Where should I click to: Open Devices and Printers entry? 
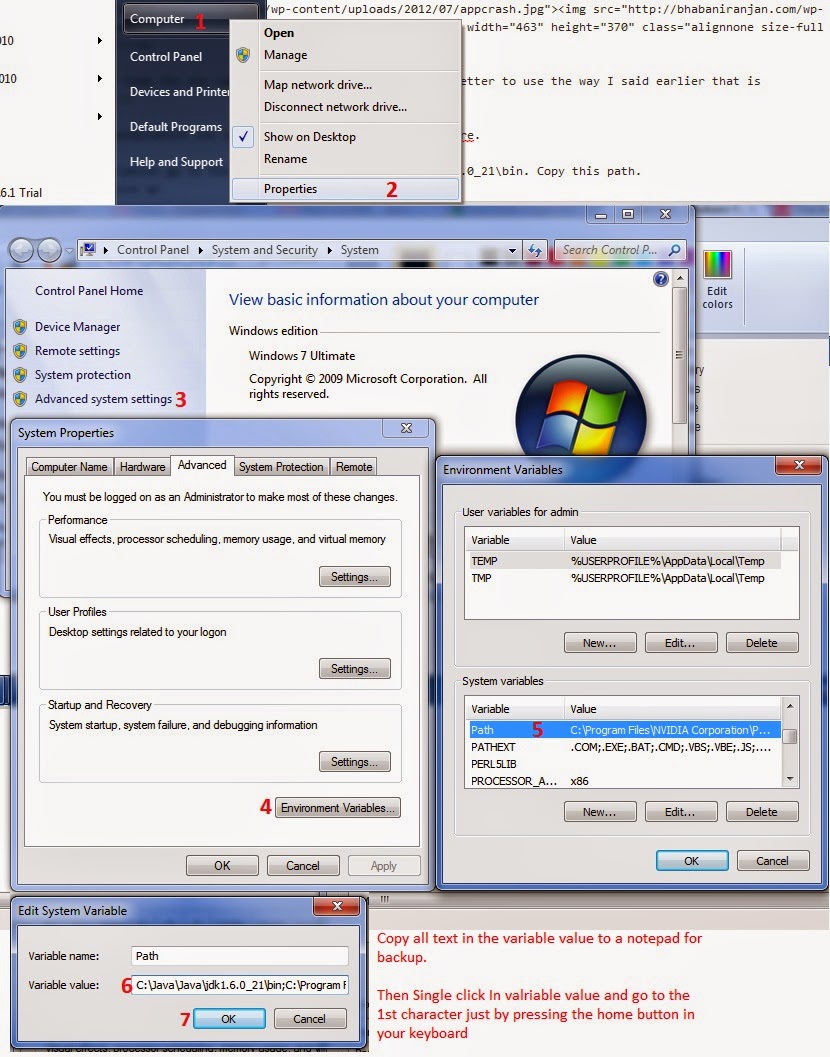[179, 92]
